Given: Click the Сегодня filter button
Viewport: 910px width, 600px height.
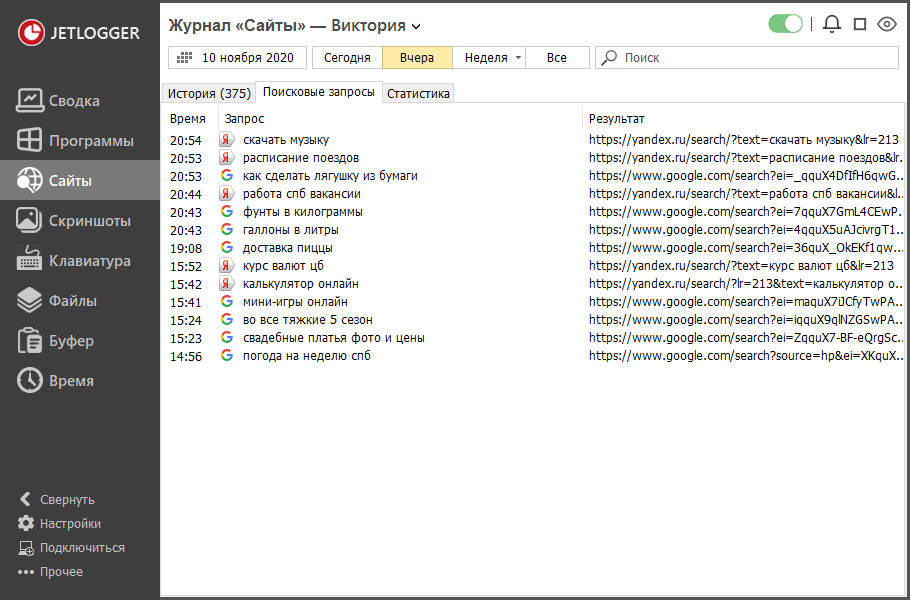Looking at the screenshot, I should pyautogui.click(x=347, y=58).
